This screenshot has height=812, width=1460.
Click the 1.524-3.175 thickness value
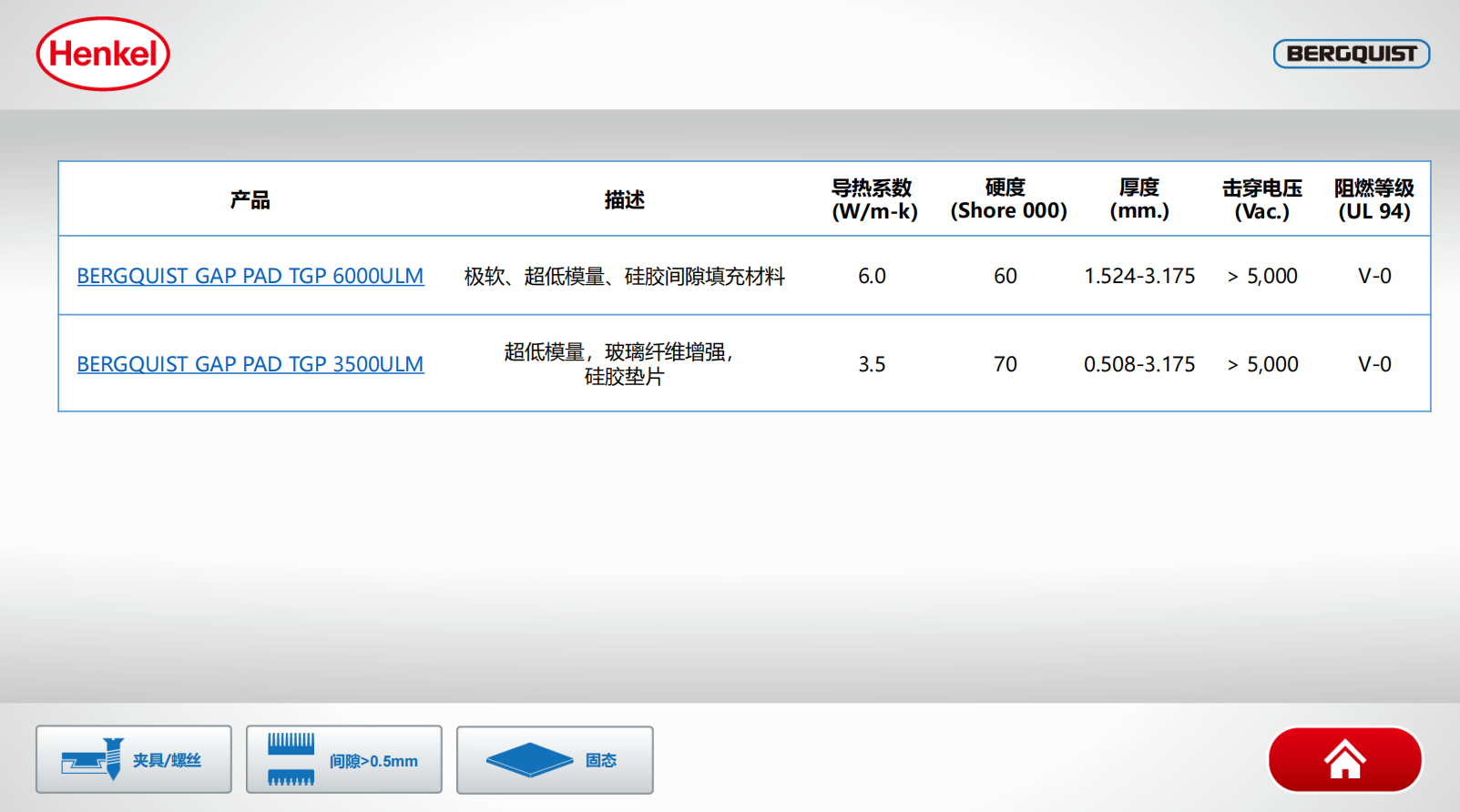point(1138,276)
